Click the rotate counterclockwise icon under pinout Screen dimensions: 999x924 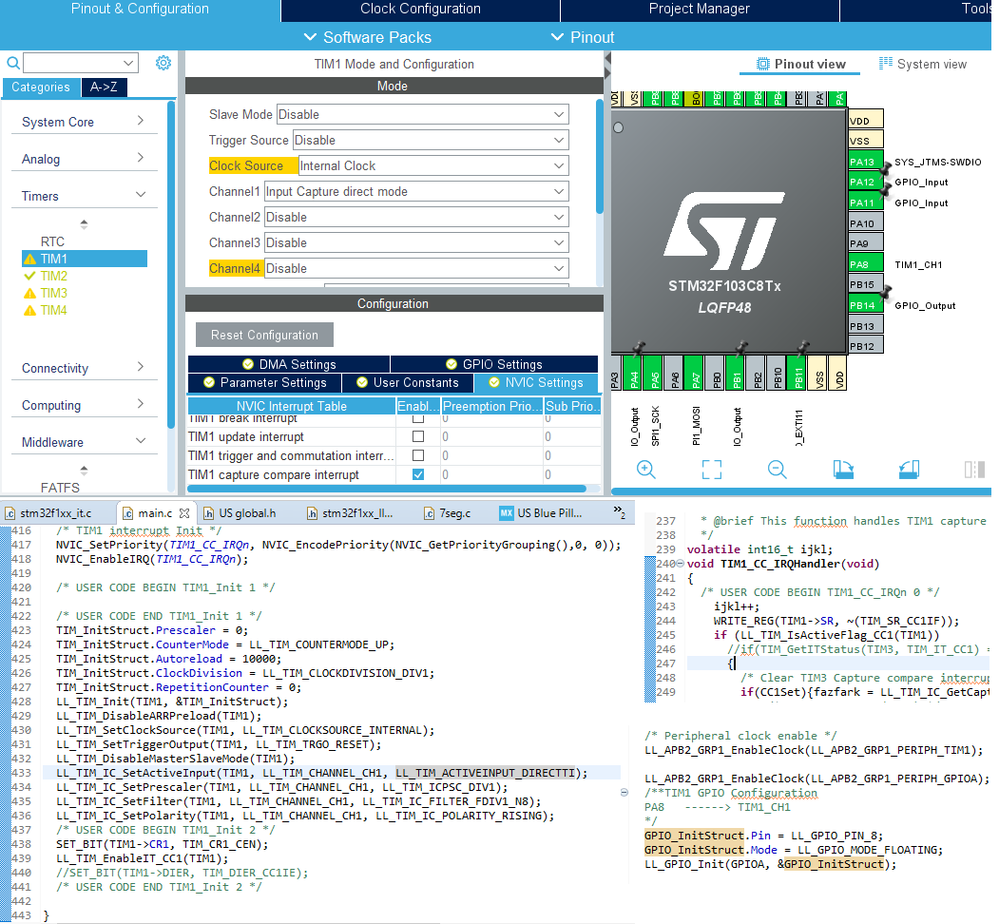tap(909, 470)
